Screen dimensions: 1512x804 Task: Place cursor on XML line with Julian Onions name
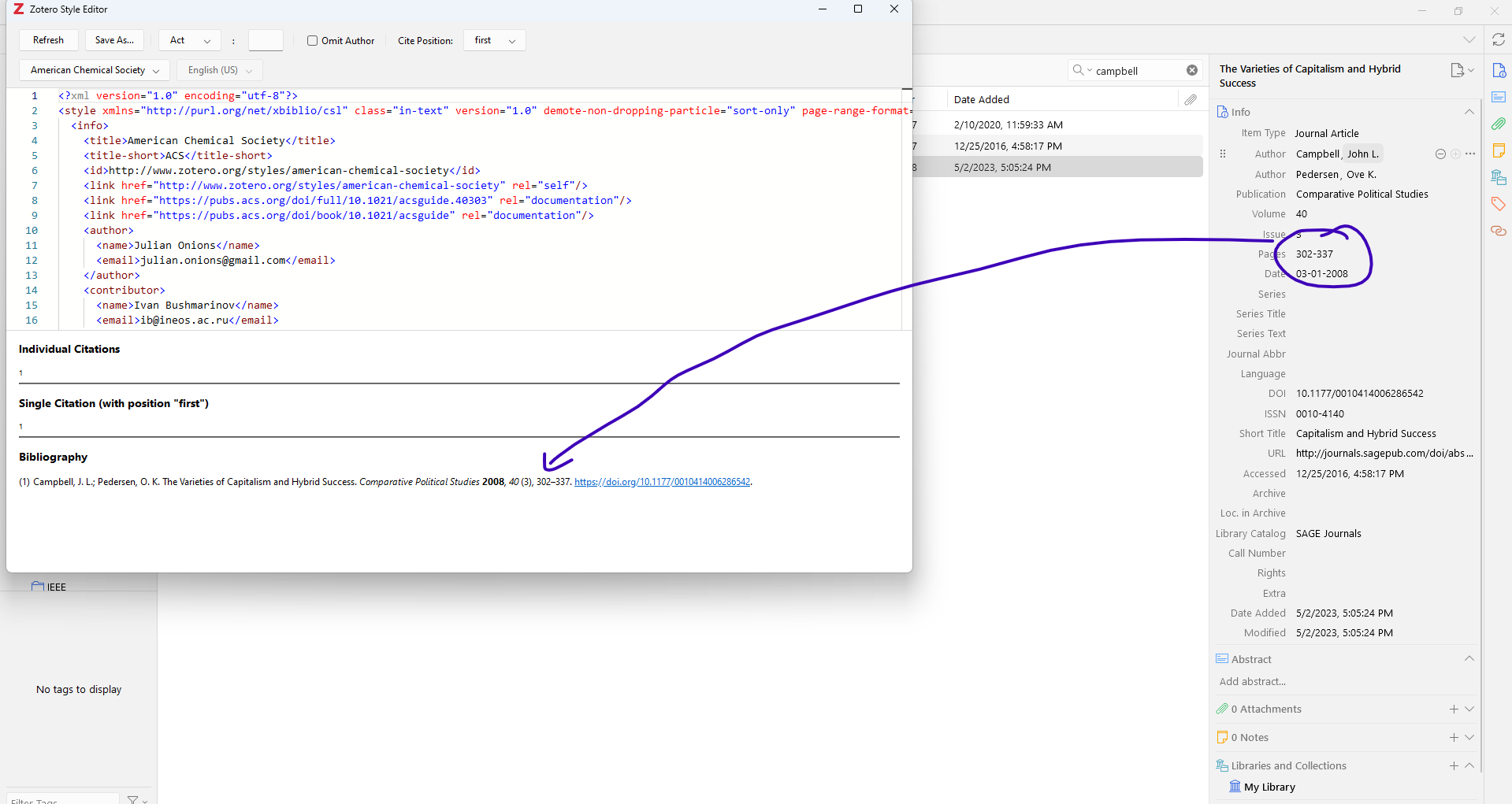coord(178,245)
